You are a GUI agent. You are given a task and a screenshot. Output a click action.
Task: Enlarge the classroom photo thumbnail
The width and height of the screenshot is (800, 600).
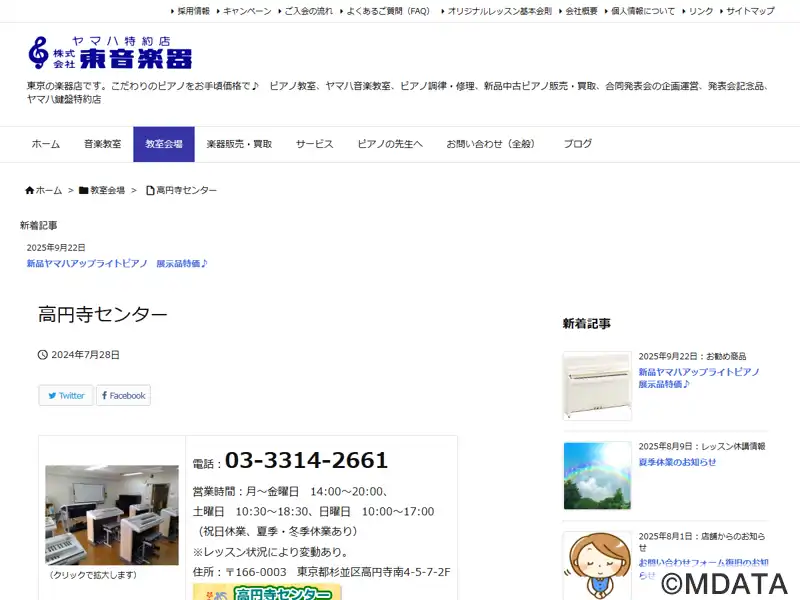[x=111, y=515]
